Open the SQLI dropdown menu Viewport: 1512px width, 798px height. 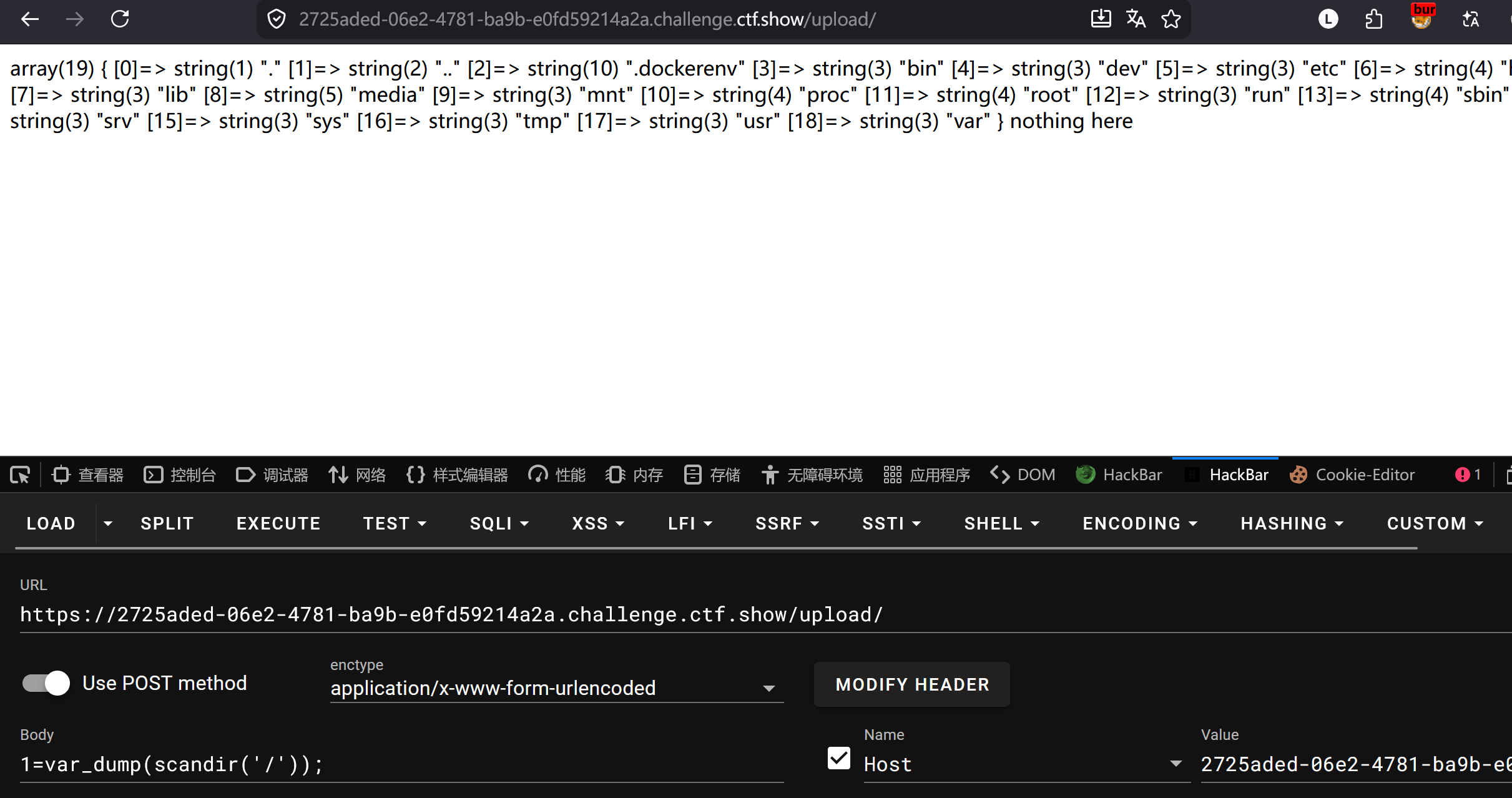[x=499, y=523]
